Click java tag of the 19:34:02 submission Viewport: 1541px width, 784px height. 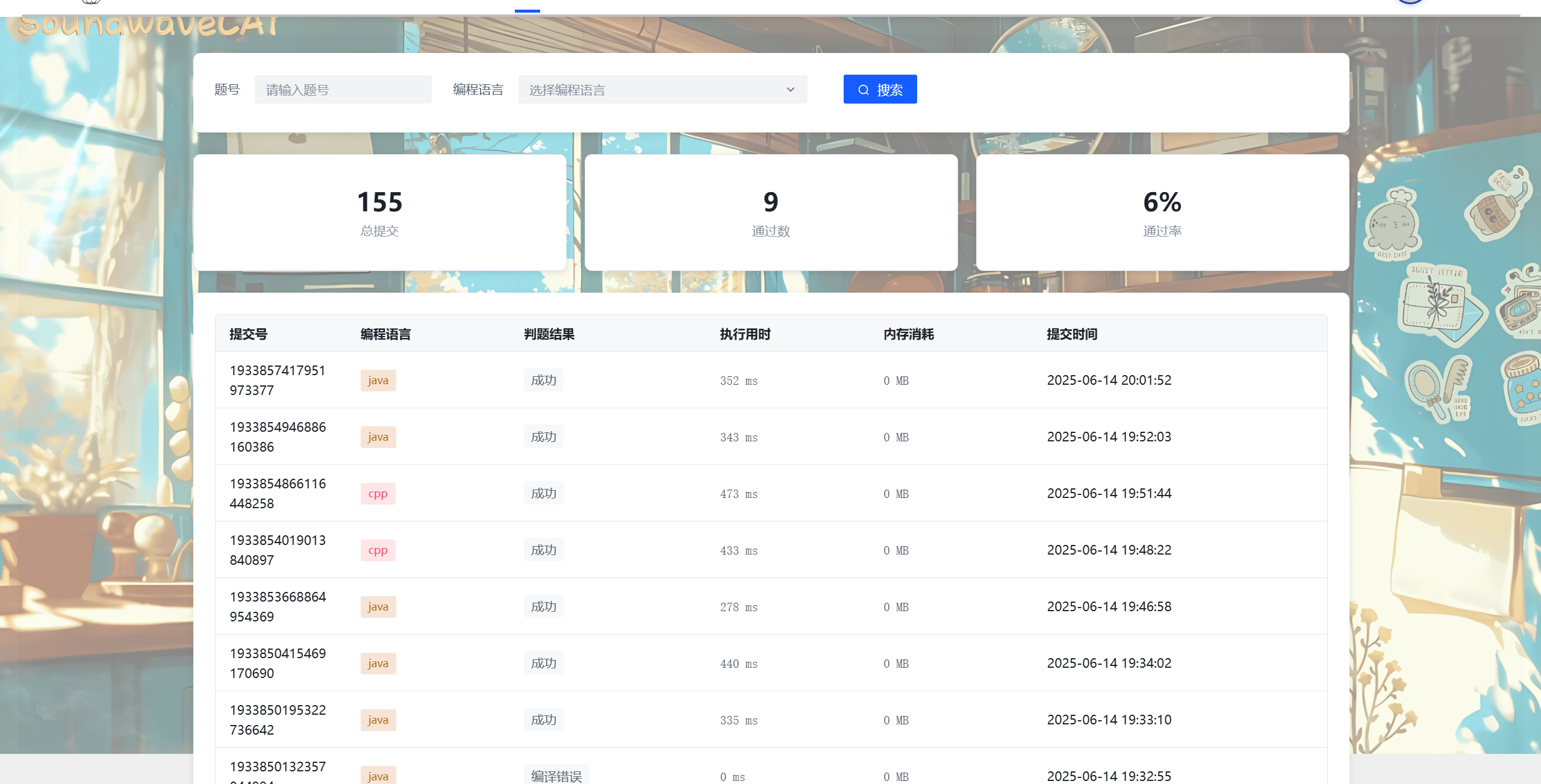(x=378, y=664)
